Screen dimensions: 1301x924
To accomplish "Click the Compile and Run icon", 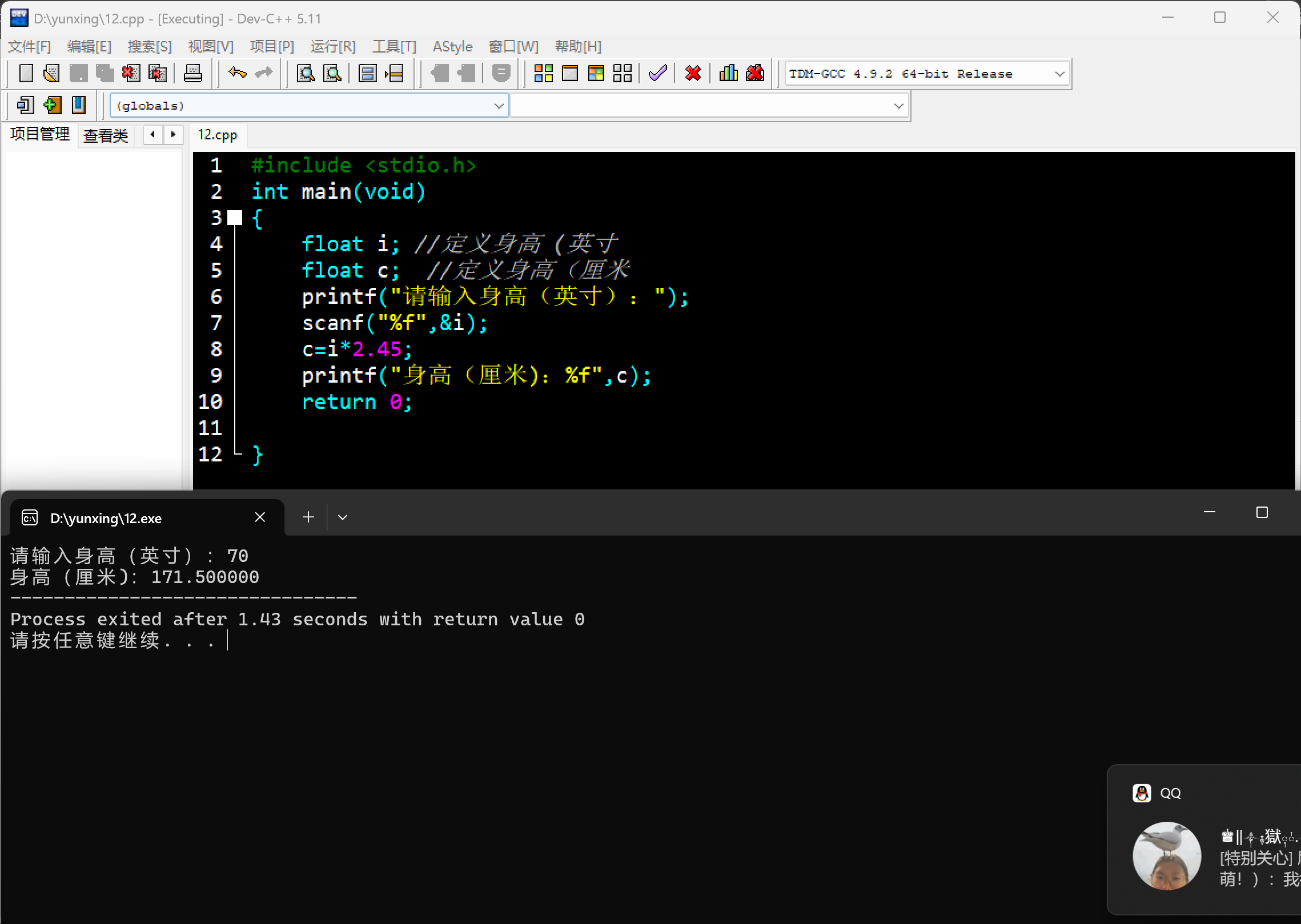I will pos(596,73).
